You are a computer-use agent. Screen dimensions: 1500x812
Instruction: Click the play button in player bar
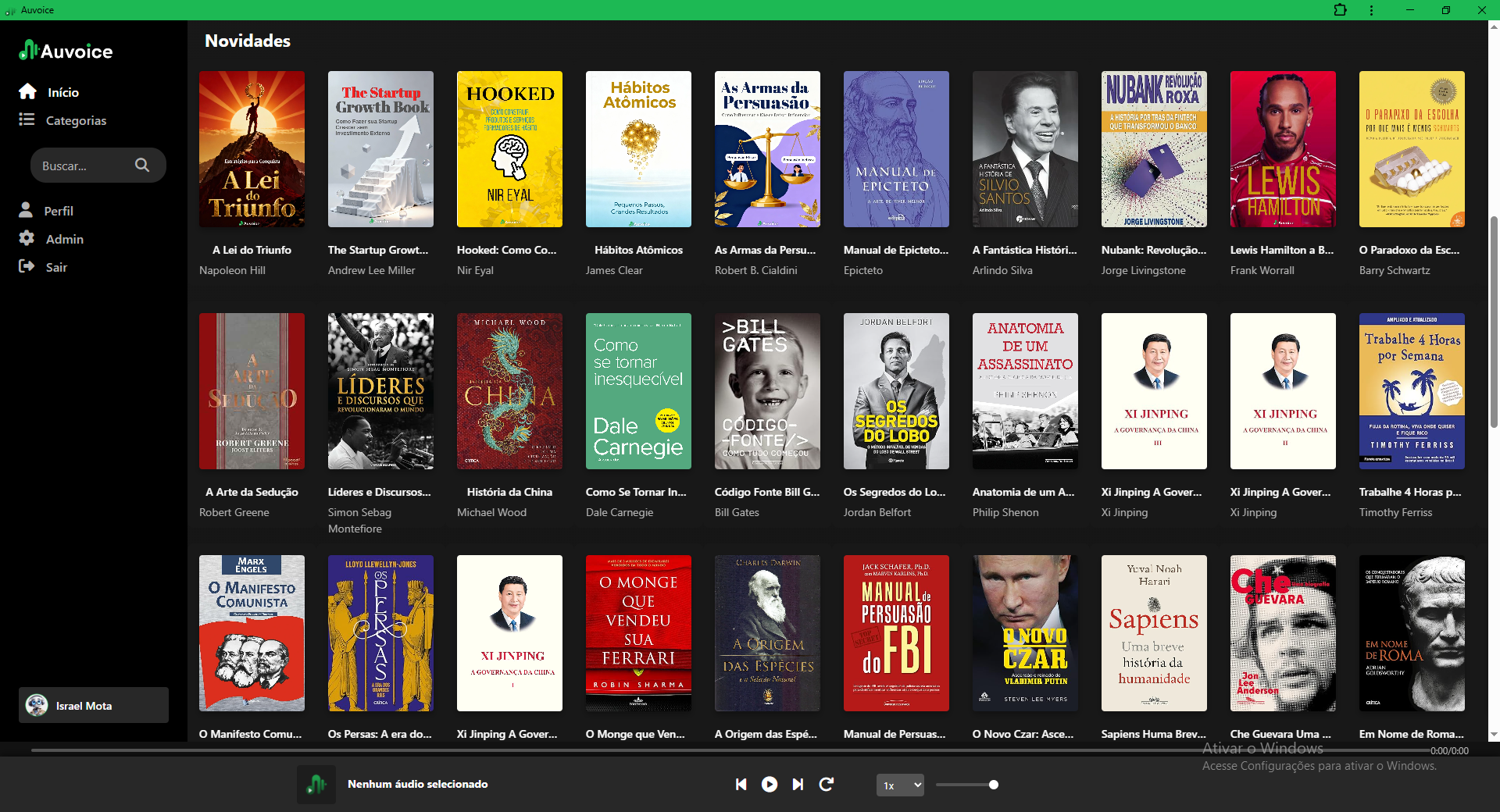pos(769,784)
